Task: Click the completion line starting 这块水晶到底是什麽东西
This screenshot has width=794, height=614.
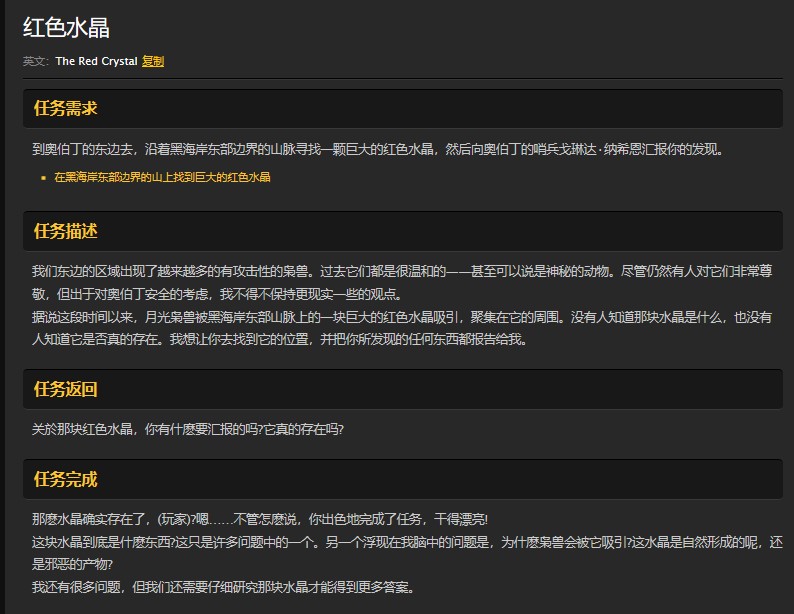Action: pos(400,542)
